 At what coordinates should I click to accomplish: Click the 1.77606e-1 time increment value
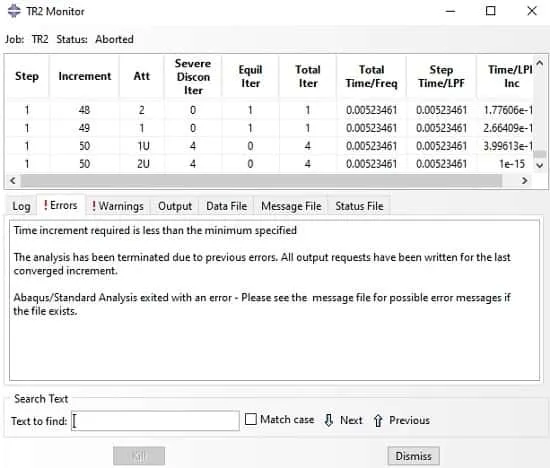[508, 110]
